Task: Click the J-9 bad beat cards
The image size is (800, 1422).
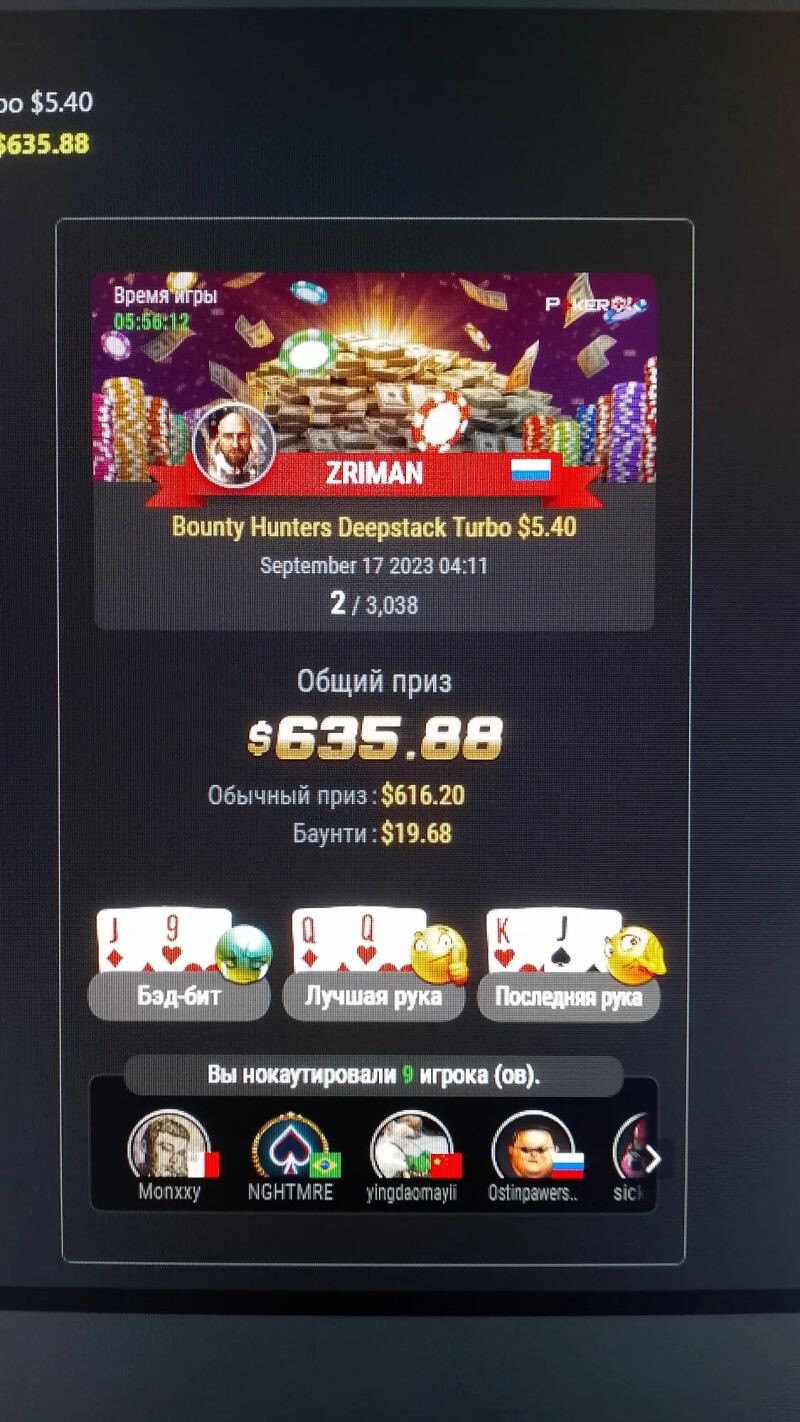Action: tap(160, 942)
